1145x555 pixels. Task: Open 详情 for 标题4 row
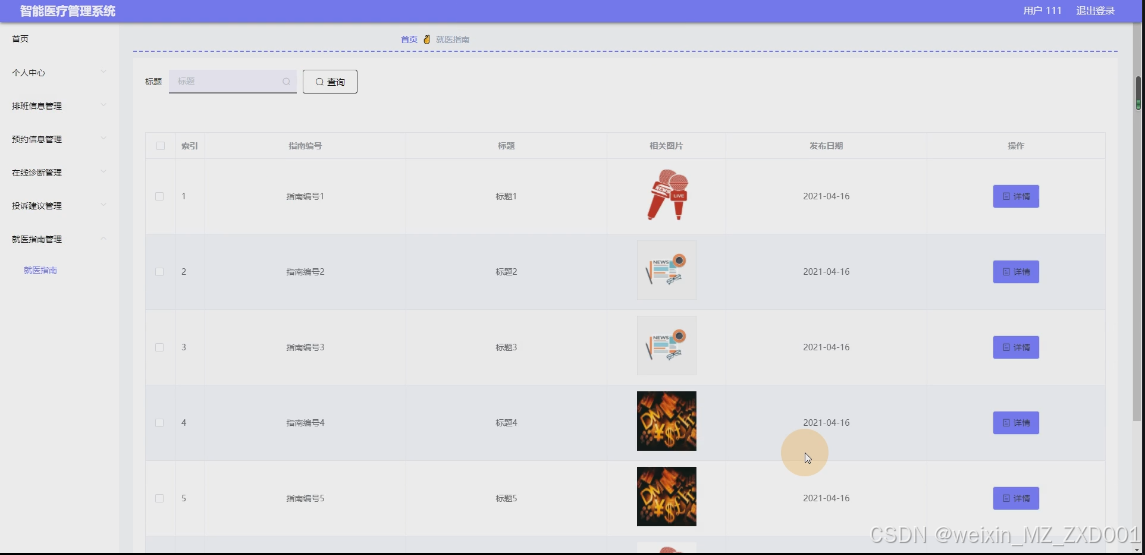pyautogui.click(x=1016, y=423)
